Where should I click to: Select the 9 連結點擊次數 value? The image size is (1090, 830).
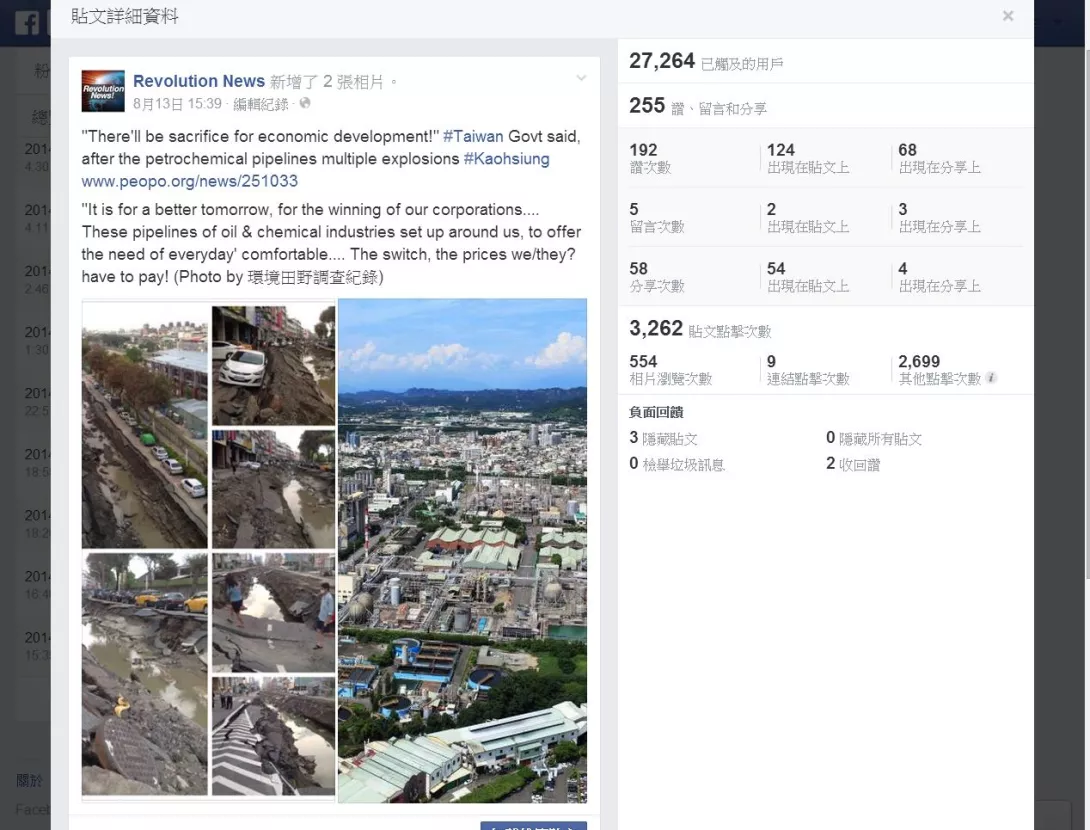(x=808, y=369)
